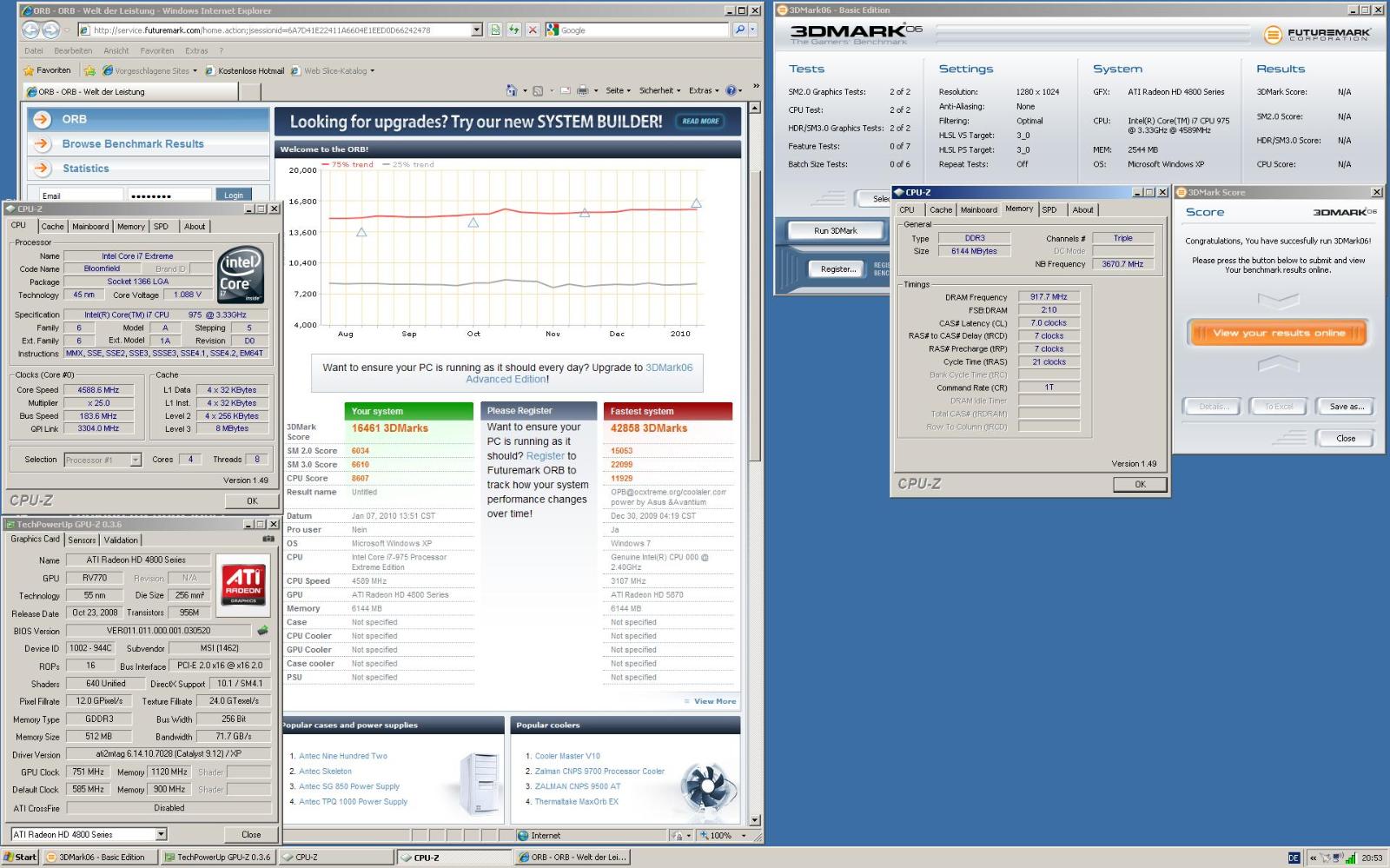Click Register... button in 3DMark06
Viewport: 1390px width, 868px height.
[x=837, y=268]
